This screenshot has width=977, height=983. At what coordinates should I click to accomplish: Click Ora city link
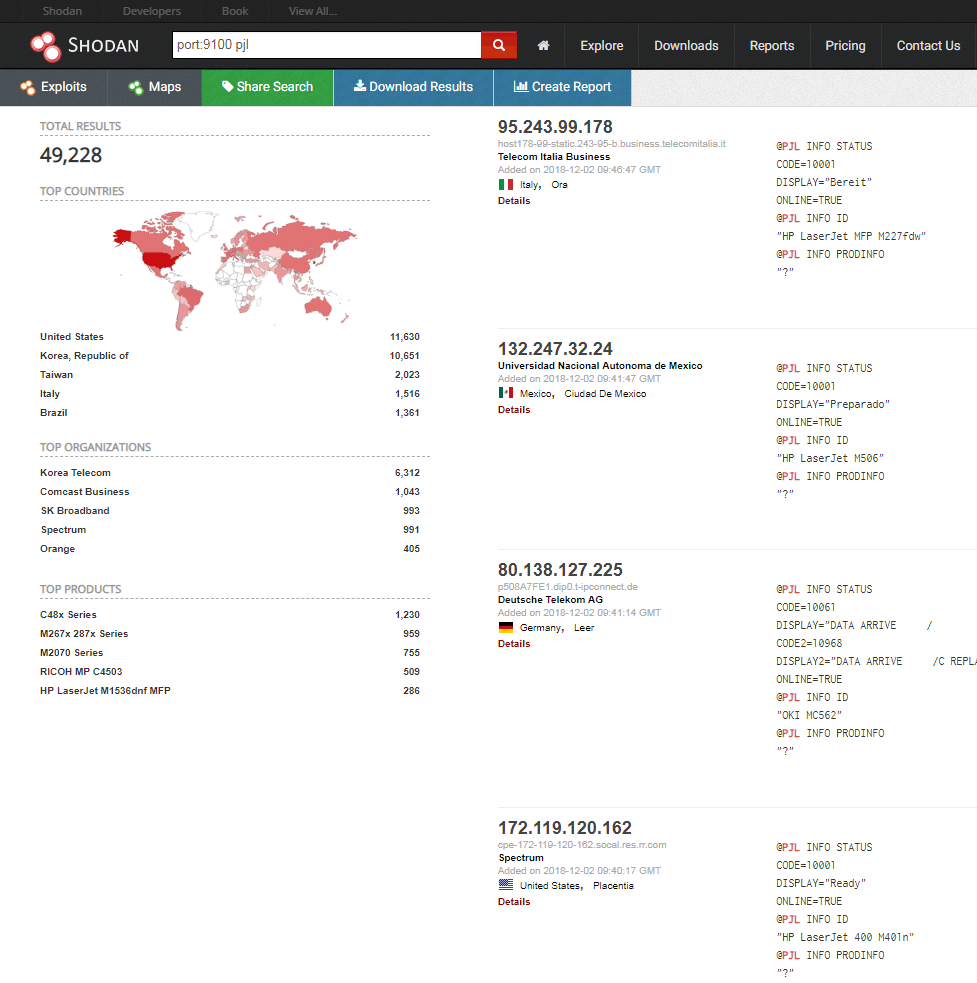click(x=559, y=185)
